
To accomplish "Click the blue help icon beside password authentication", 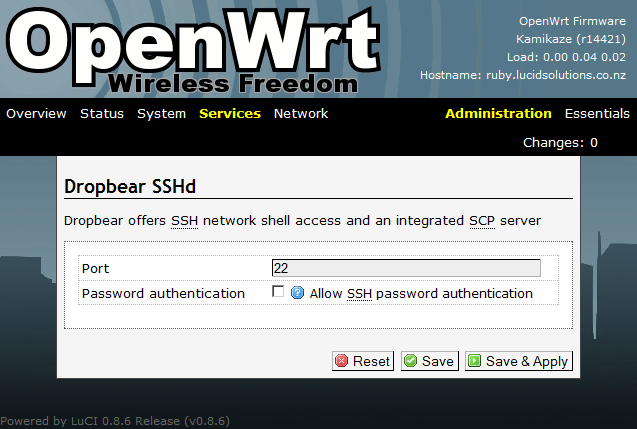I will 297,293.
